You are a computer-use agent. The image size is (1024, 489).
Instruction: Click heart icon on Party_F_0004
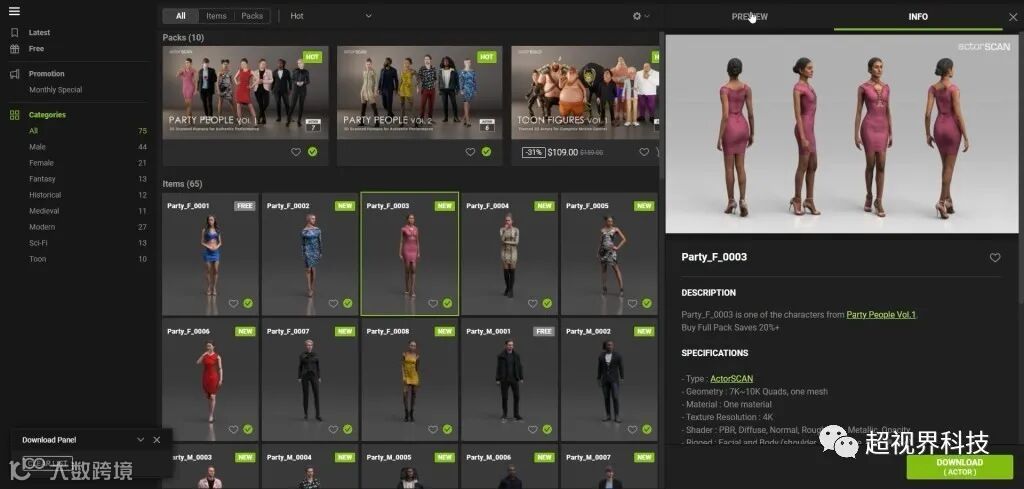tap(532, 304)
